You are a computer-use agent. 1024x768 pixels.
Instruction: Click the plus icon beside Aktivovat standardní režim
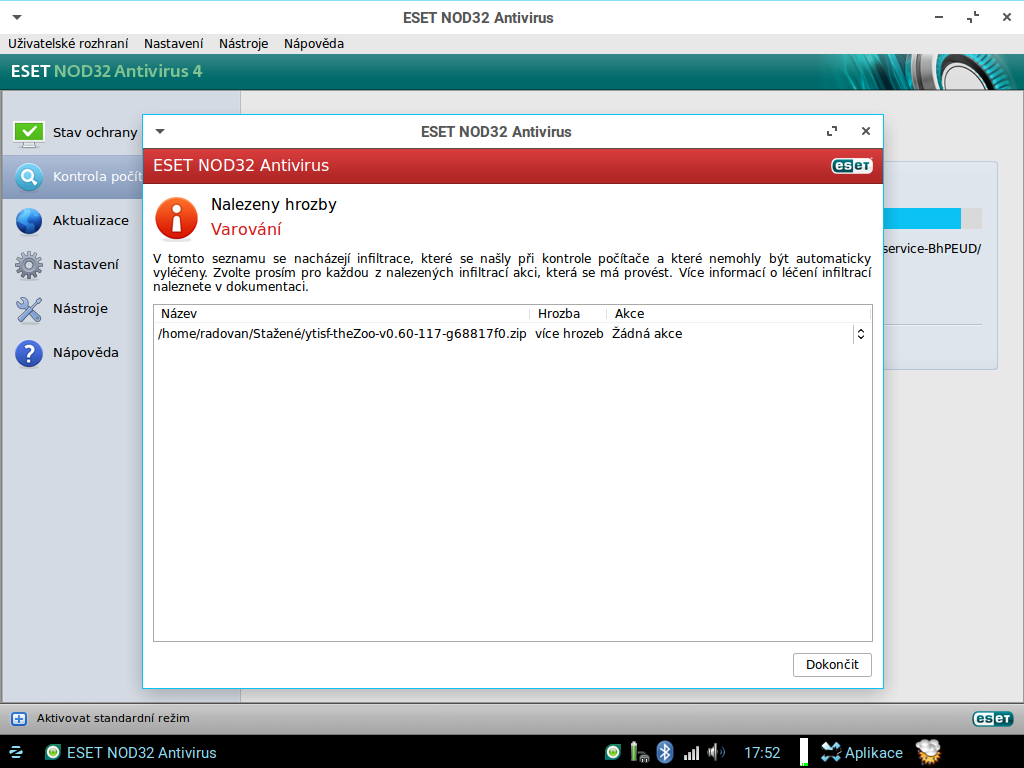click(19, 719)
